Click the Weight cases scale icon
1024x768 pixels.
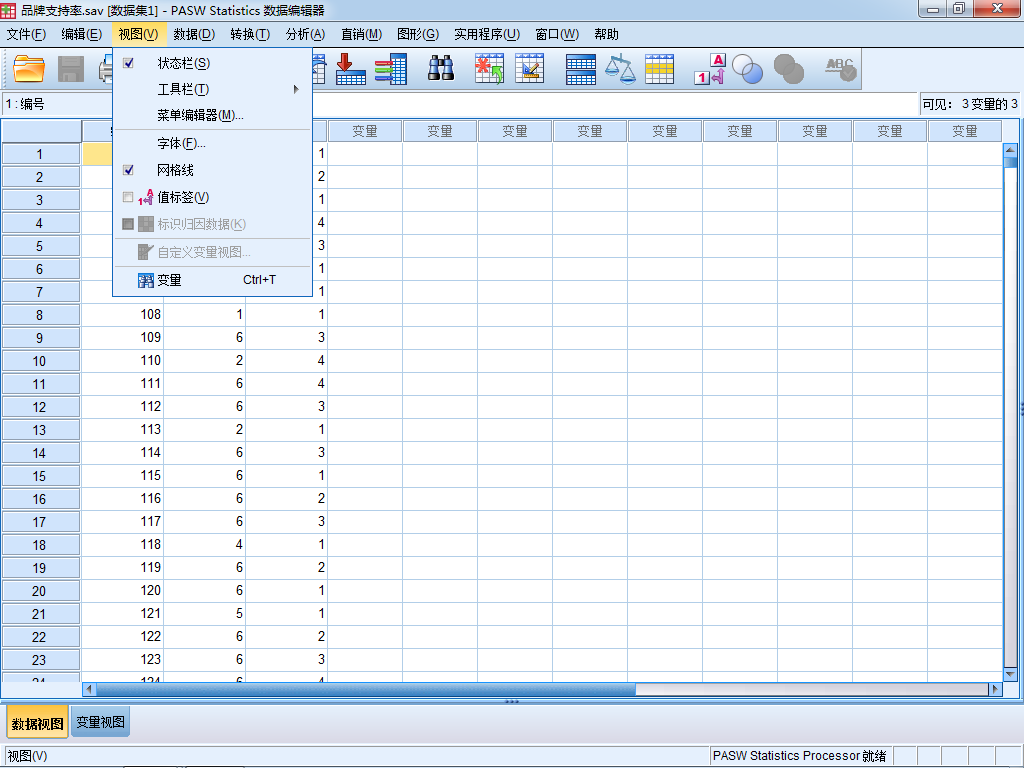(620, 69)
